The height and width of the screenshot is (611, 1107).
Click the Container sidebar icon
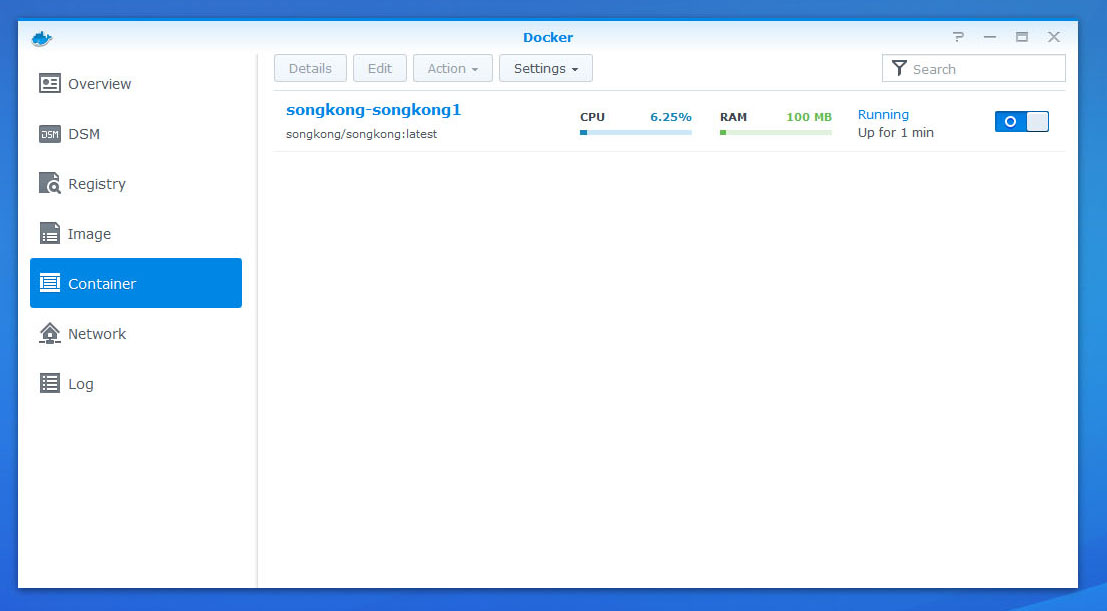tap(49, 283)
